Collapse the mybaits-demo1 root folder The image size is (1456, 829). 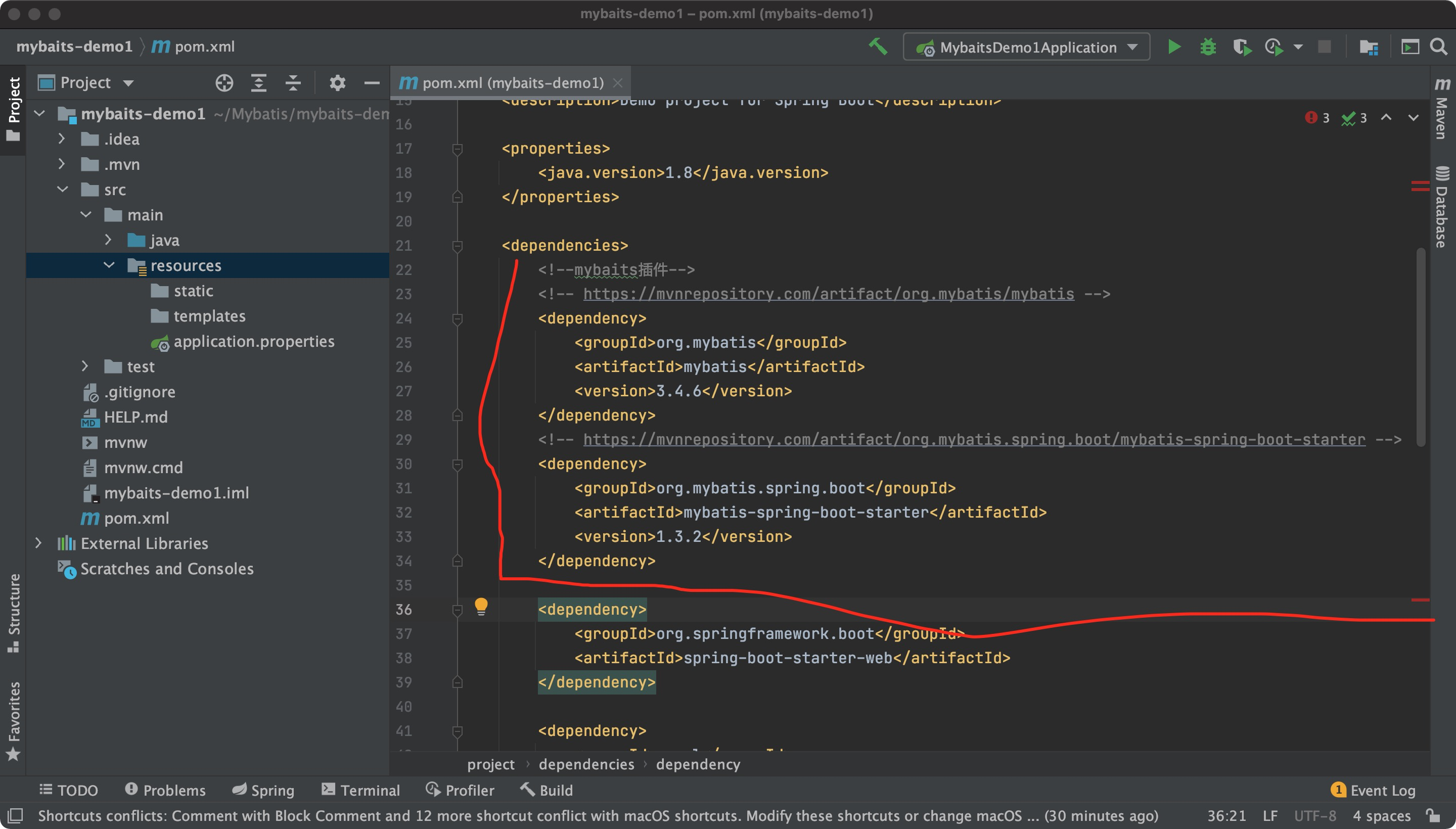39,113
